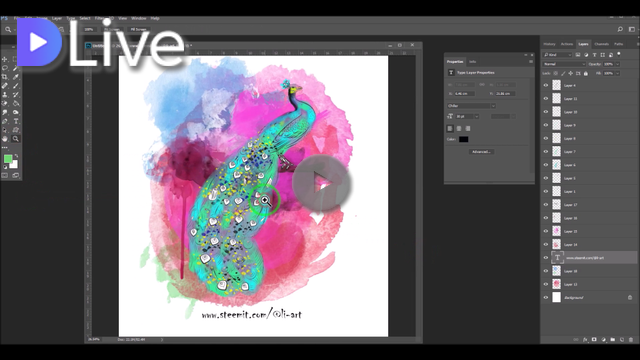
Task: Change screen mode icon in toolbar
Action: click(16, 176)
